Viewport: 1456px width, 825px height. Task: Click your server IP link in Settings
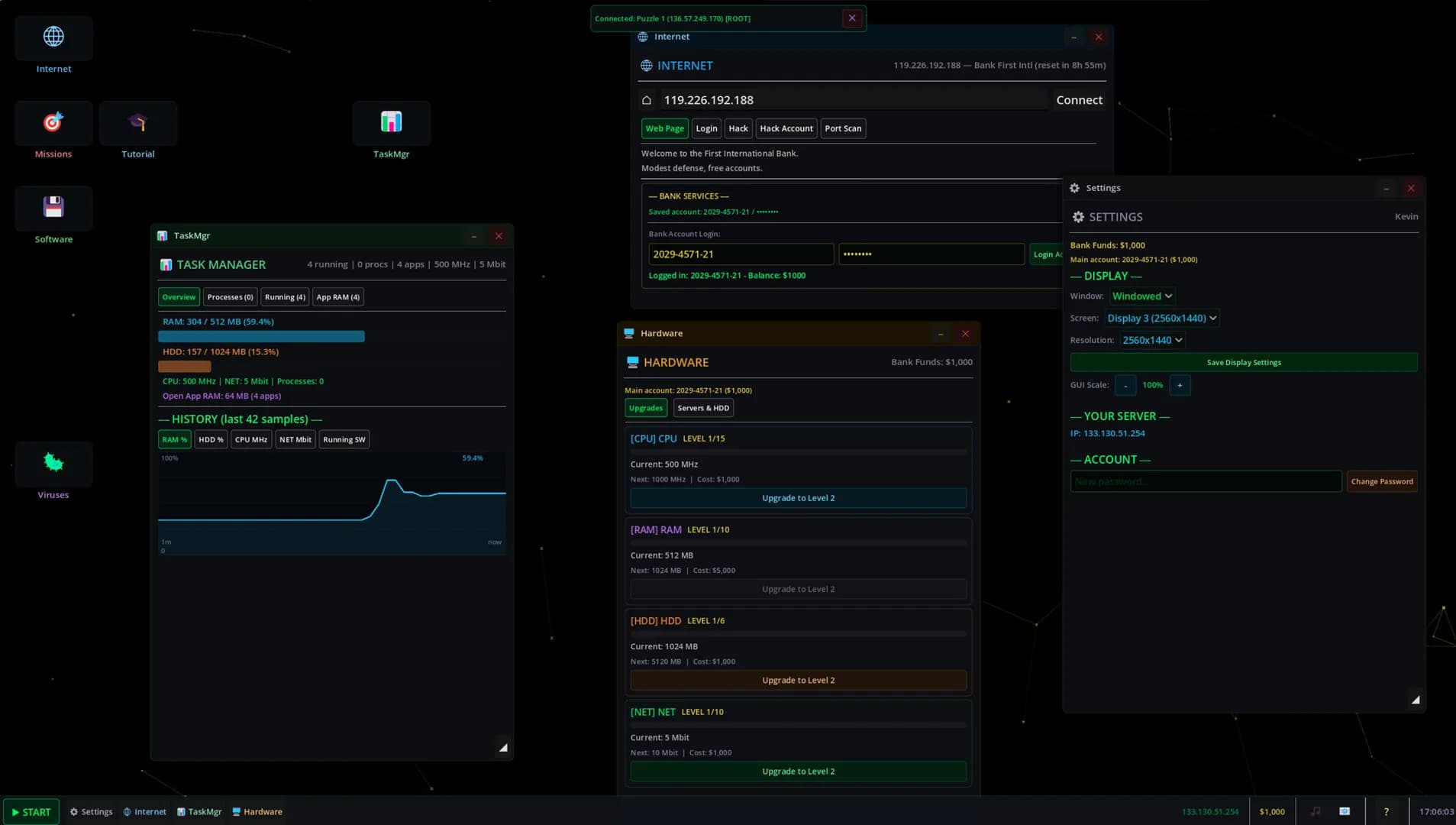click(1107, 433)
